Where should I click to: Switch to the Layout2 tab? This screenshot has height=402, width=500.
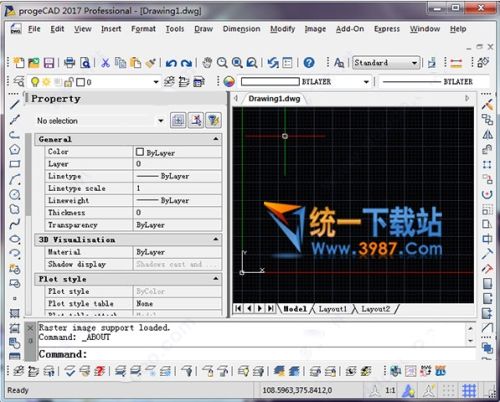(x=375, y=309)
